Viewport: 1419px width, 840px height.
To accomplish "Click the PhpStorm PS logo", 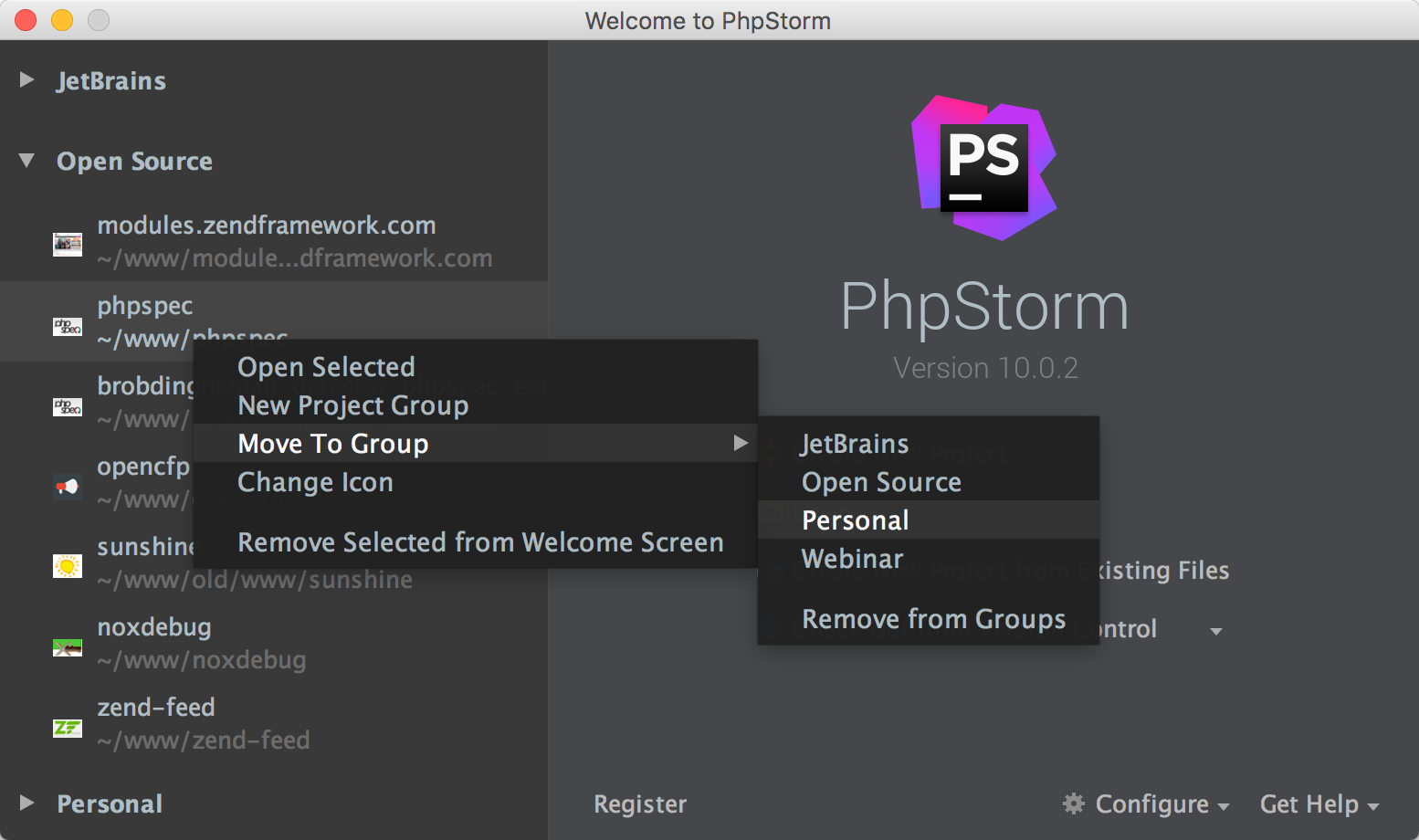I will click(x=984, y=168).
